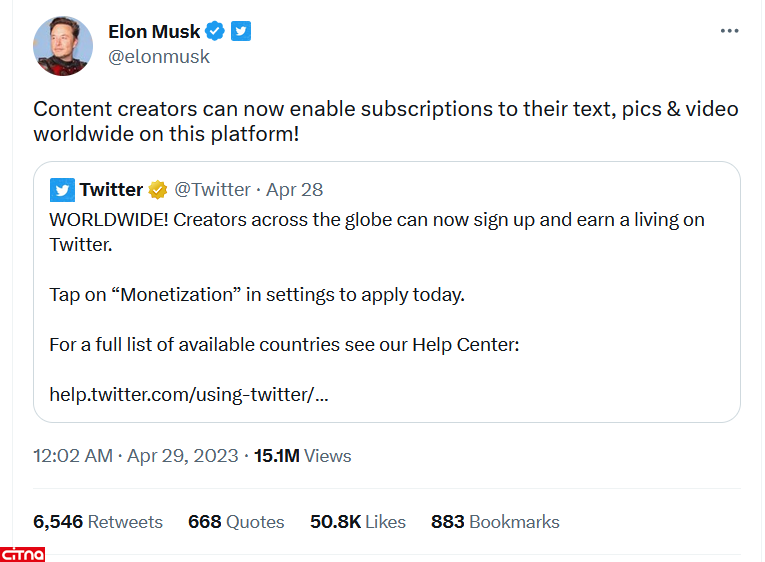The image size is (765, 562).
Task: Click the Twitter name in quoted tweet
Action: click(x=111, y=189)
